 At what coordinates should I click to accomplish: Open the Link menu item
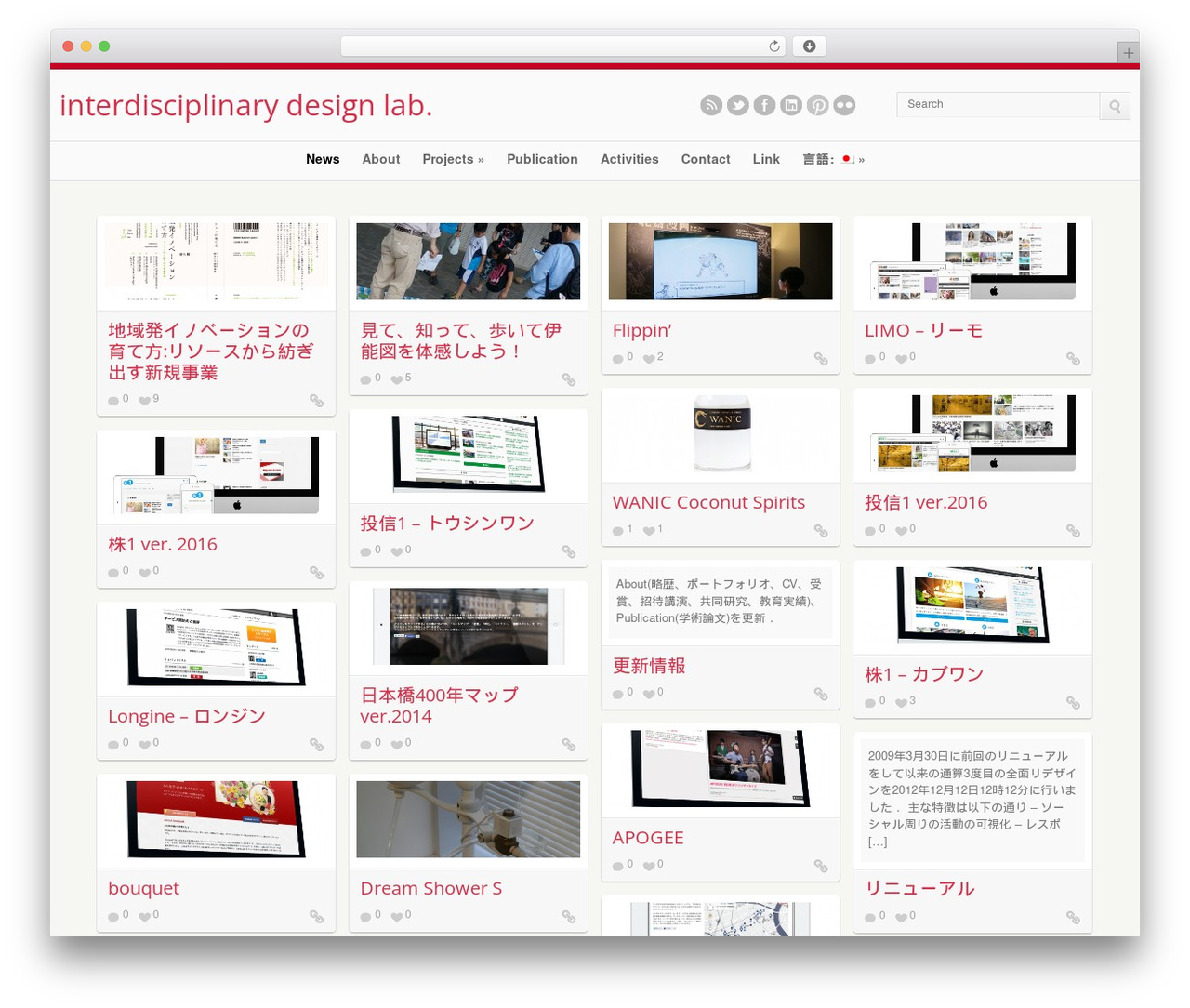(766, 159)
